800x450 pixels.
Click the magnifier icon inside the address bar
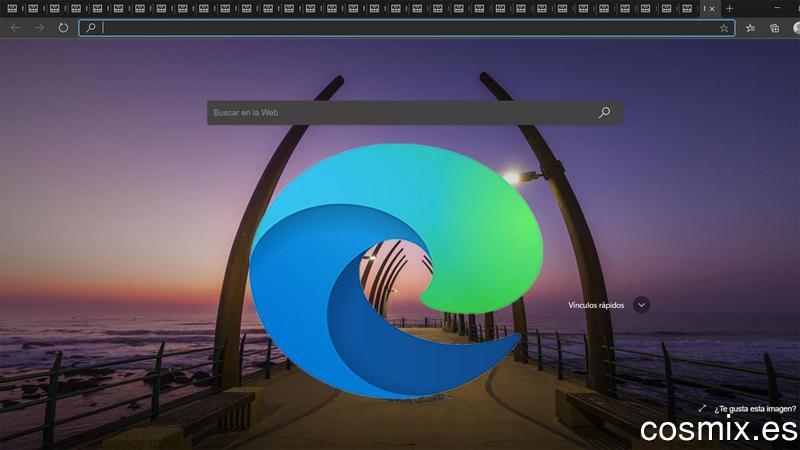coord(91,28)
